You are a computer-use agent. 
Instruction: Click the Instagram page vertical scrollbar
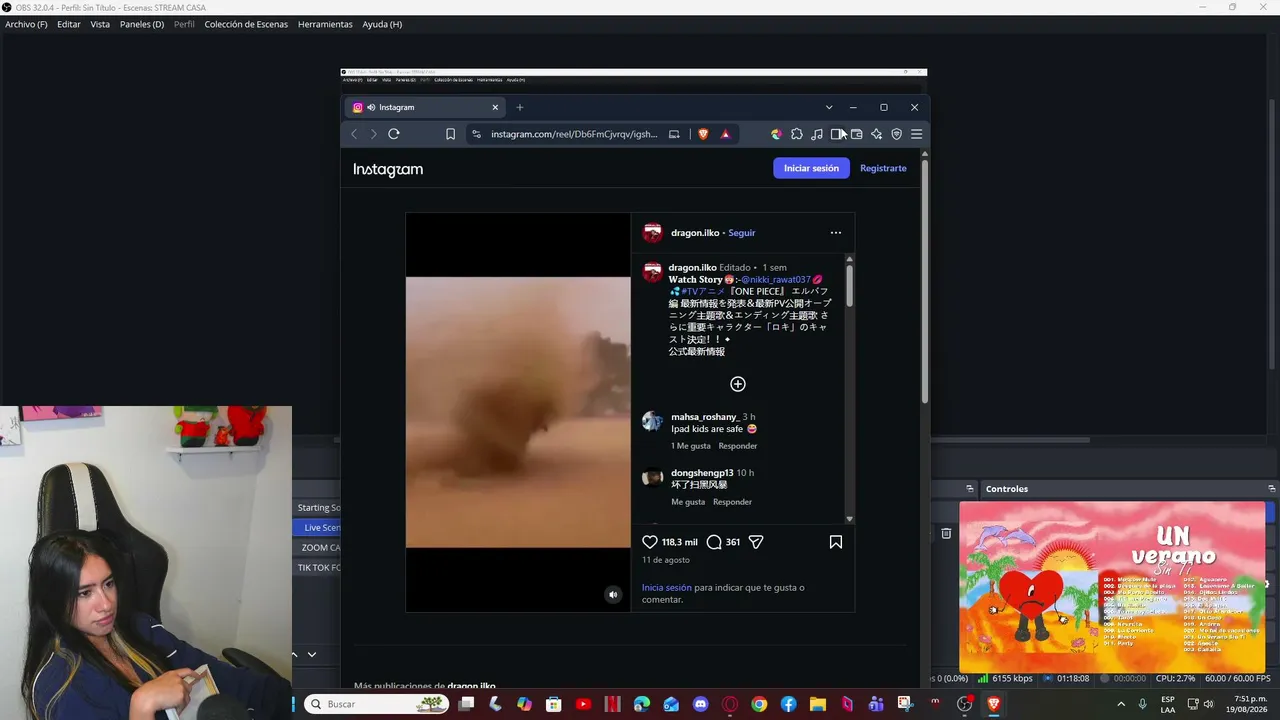pyautogui.click(x=924, y=280)
